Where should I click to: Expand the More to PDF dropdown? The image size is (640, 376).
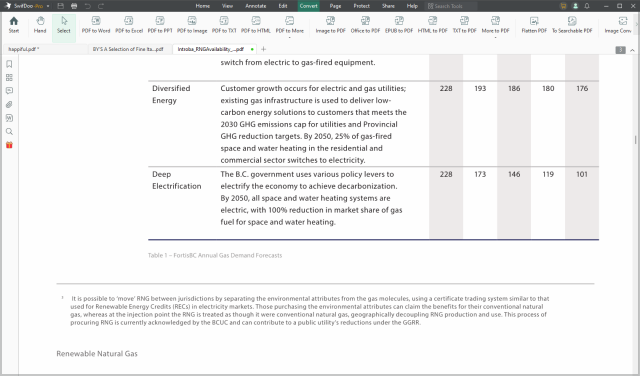coord(495,27)
